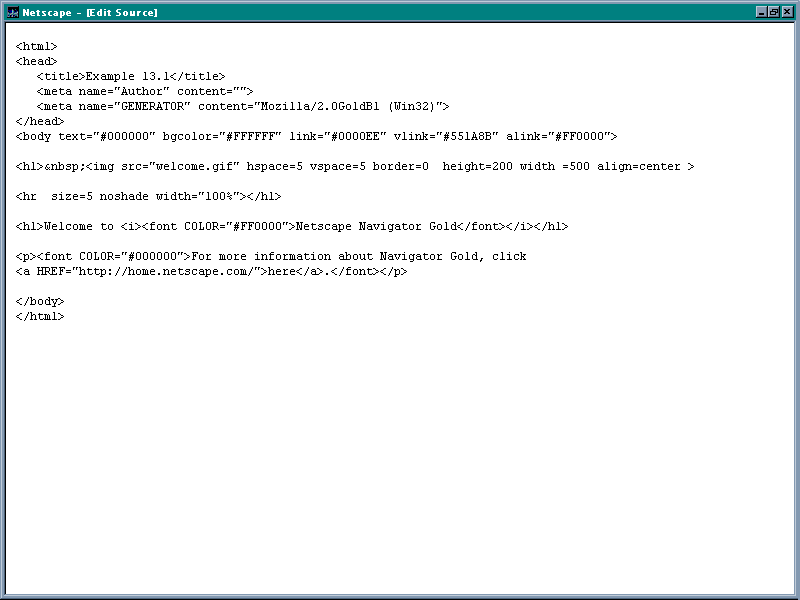
Task: Click the closing </html> tag
Action: 40,316
